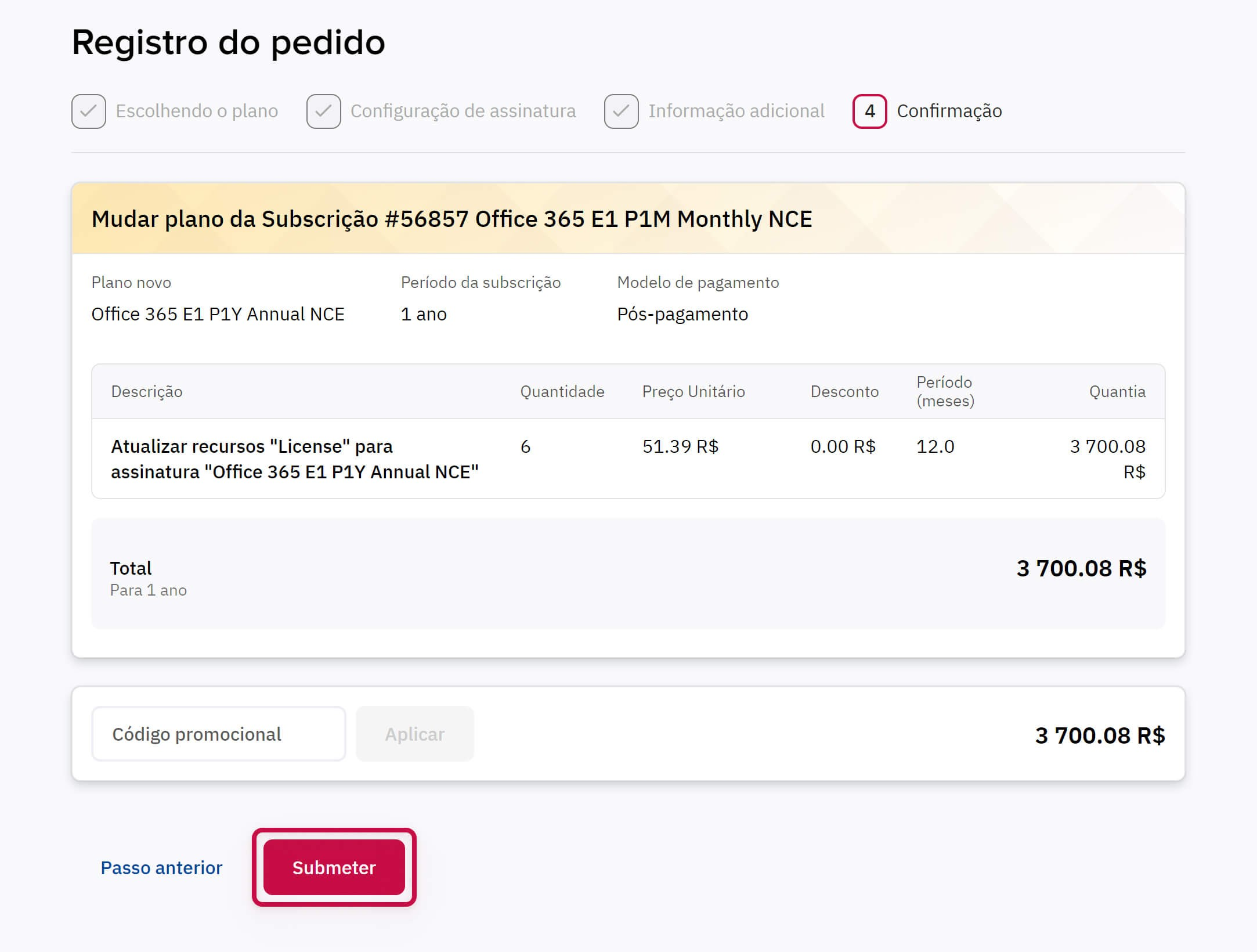Click the Atualizar recursos "License" row description
The height and width of the screenshot is (952, 1257).
pyautogui.click(x=294, y=459)
